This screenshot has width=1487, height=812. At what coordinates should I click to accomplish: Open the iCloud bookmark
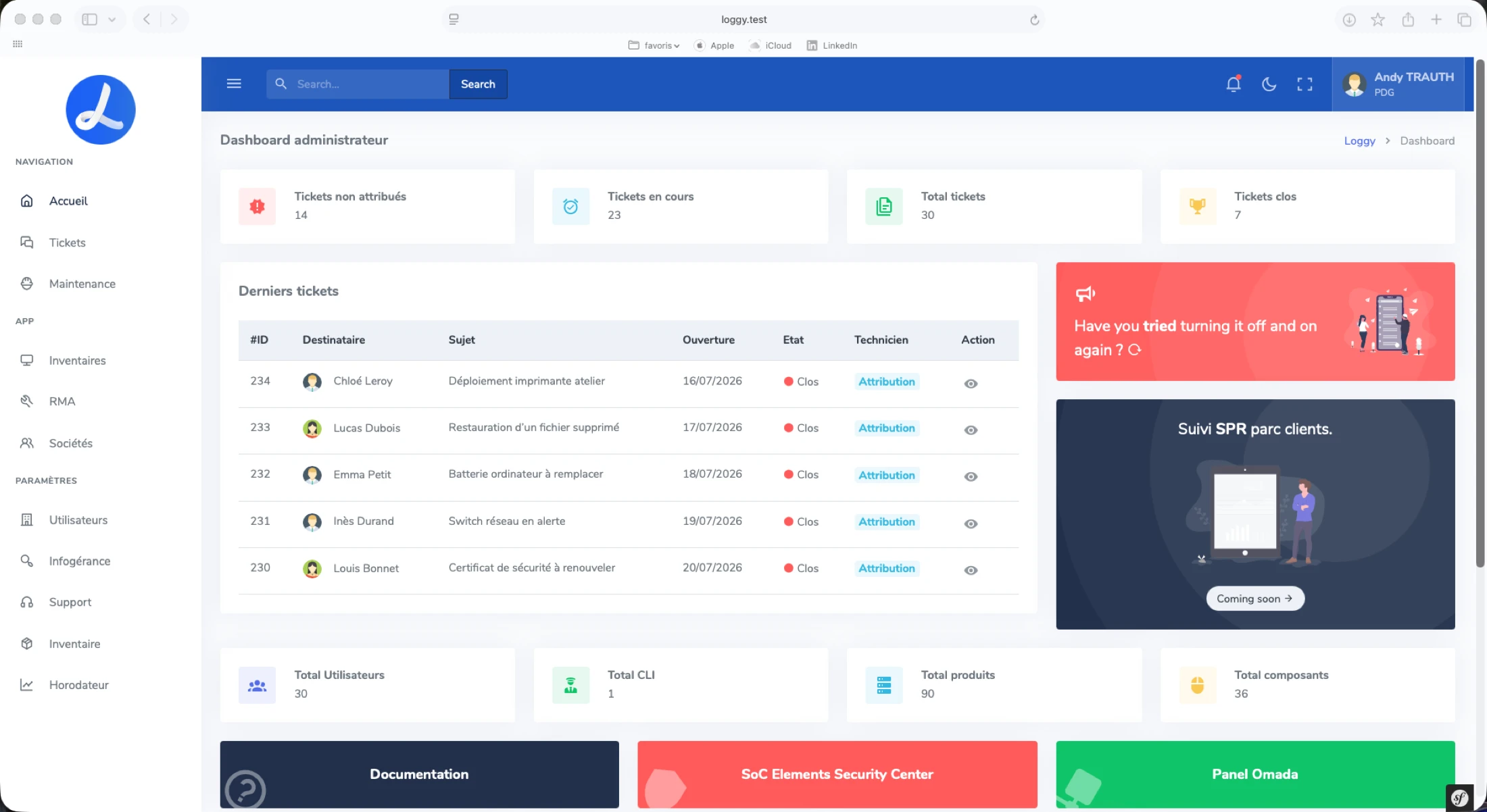(x=771, y=45)
